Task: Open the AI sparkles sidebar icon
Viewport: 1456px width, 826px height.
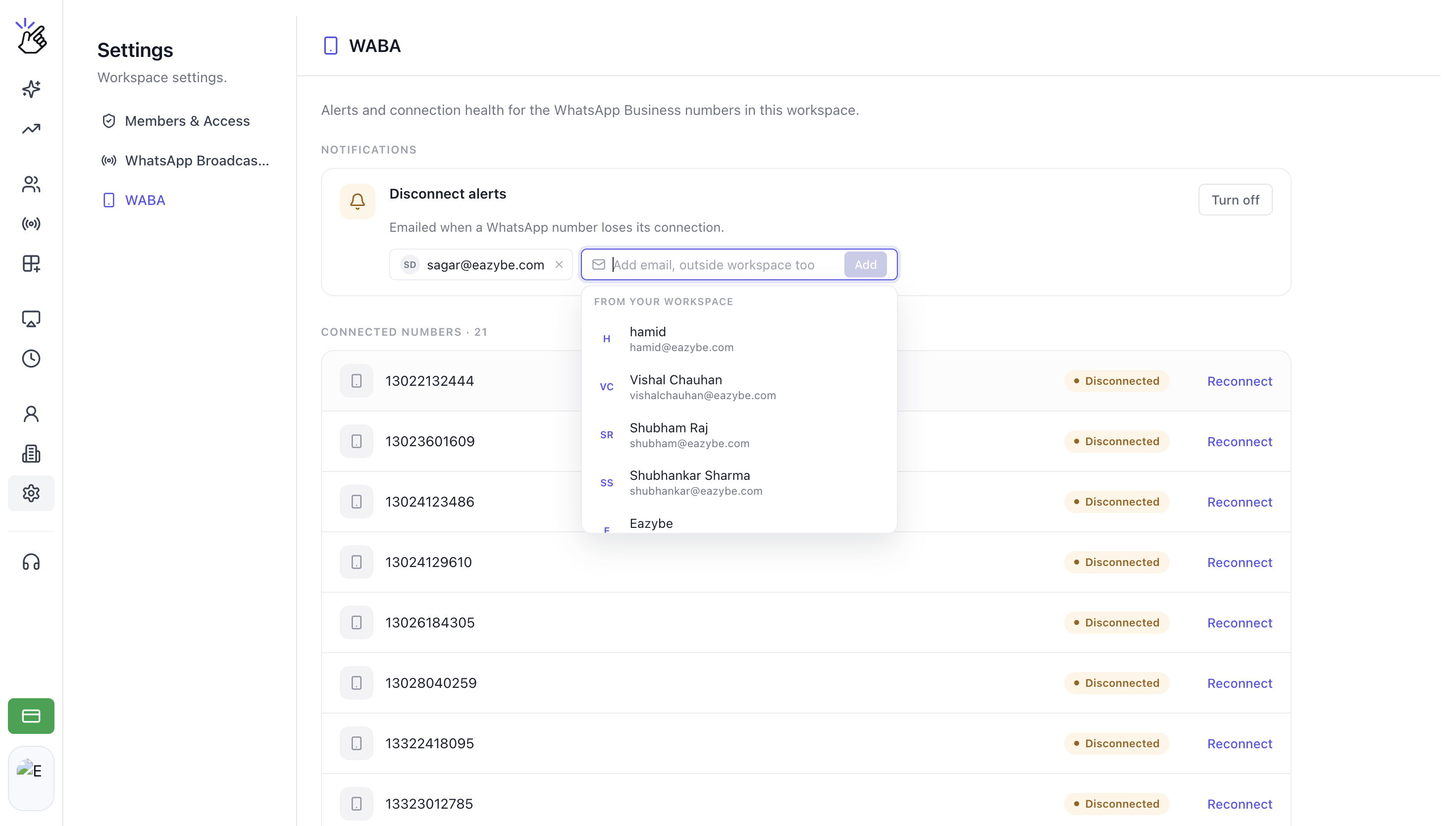Action: tap(31, 89)
